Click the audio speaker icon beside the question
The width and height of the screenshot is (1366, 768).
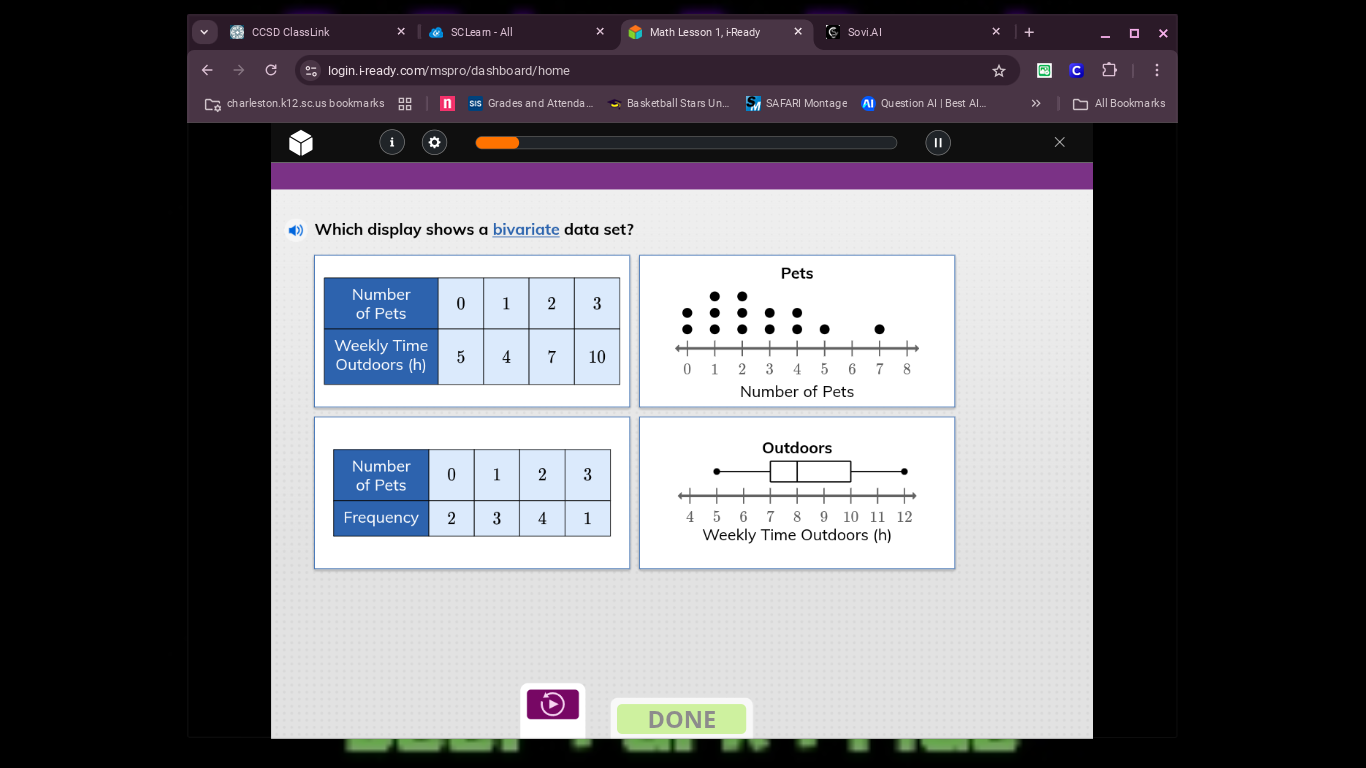pos(295,230)
